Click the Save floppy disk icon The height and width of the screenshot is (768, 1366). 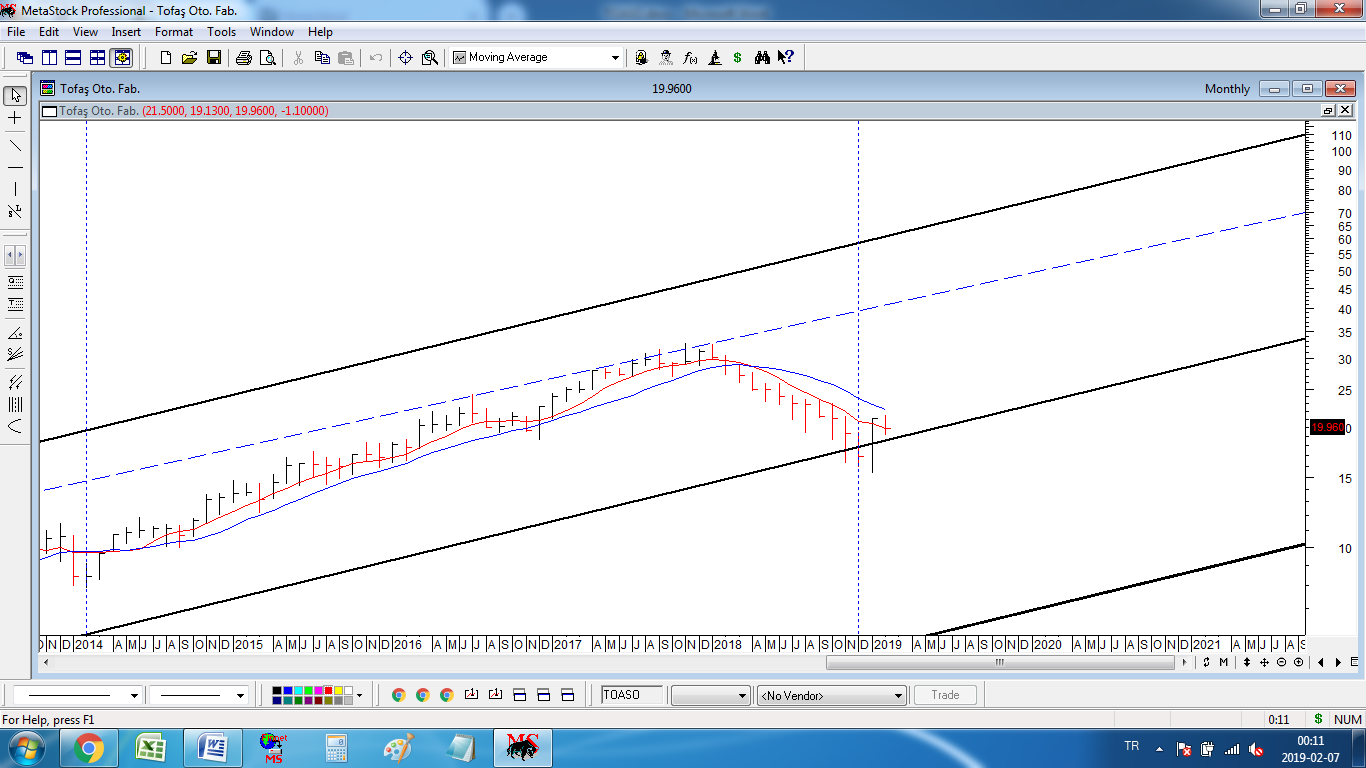214,58
